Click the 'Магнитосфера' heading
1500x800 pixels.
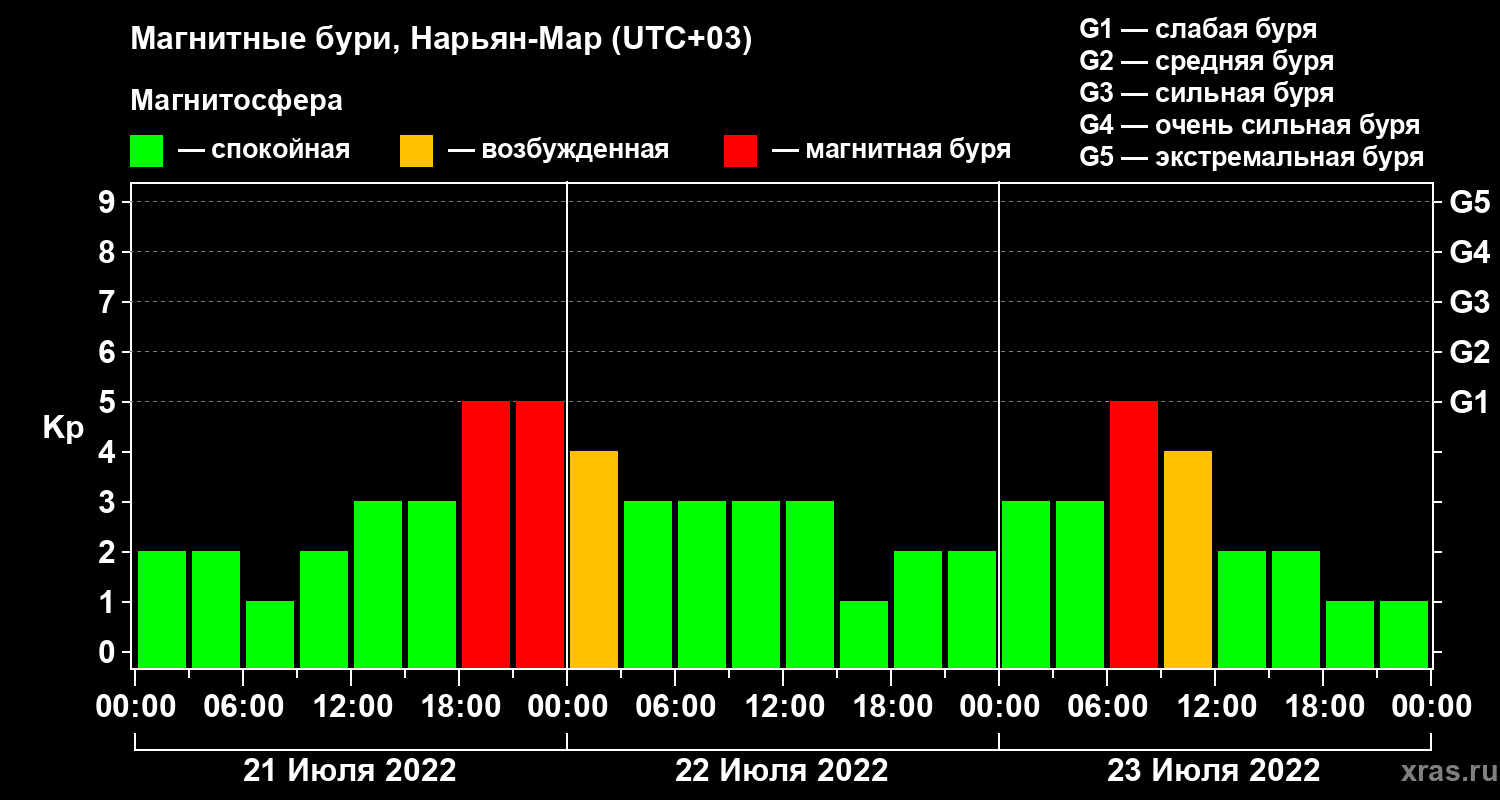(x=237, y=101)
